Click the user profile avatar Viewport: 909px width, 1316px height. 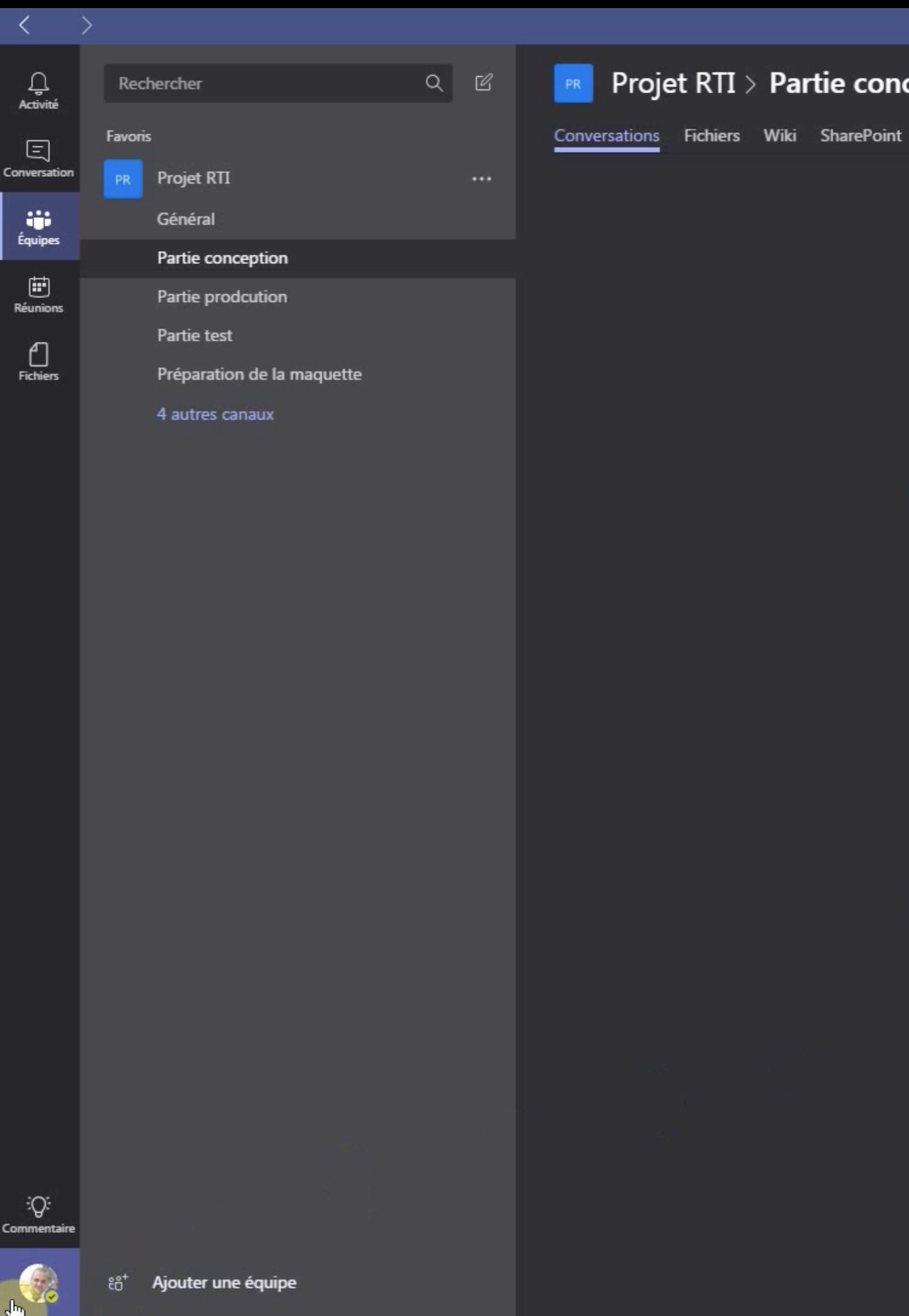(39, 1283)
